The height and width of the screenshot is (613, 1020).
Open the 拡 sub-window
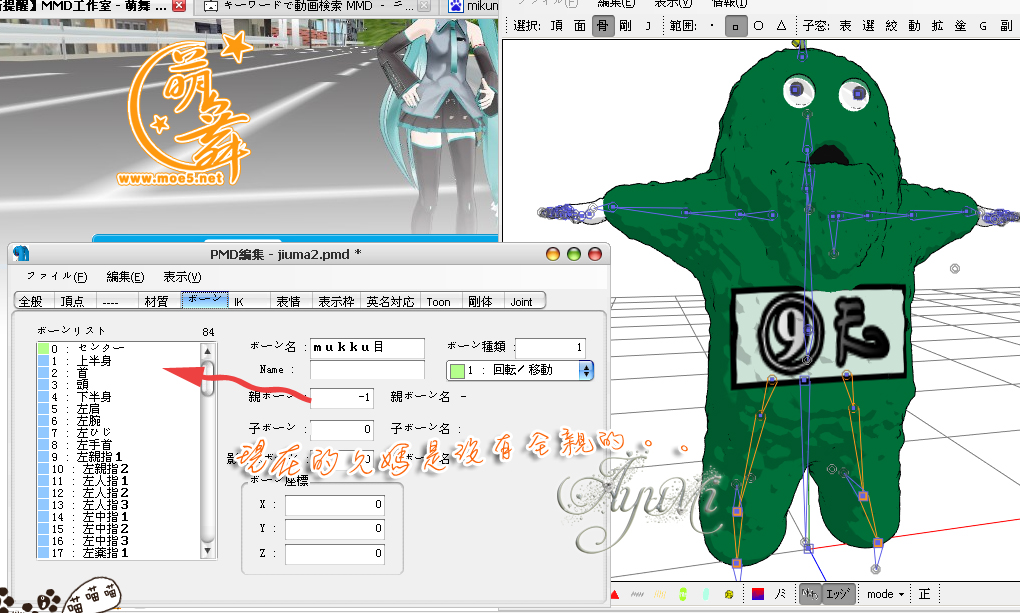pyautogui.click(x=937, y=26)
